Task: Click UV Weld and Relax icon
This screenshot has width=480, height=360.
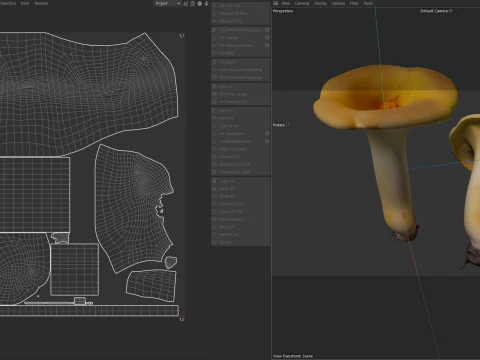Action: pyautogui.click(x=214, y=45)
